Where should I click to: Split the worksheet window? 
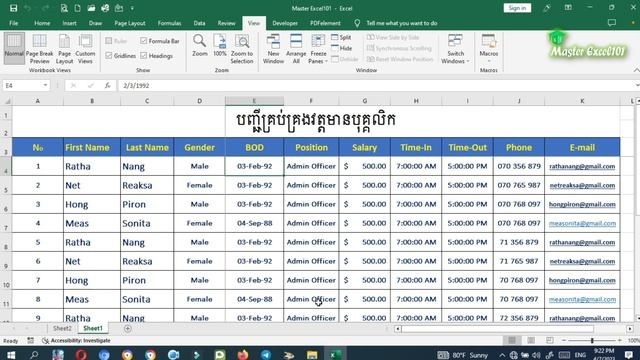[x=341, y=37]
